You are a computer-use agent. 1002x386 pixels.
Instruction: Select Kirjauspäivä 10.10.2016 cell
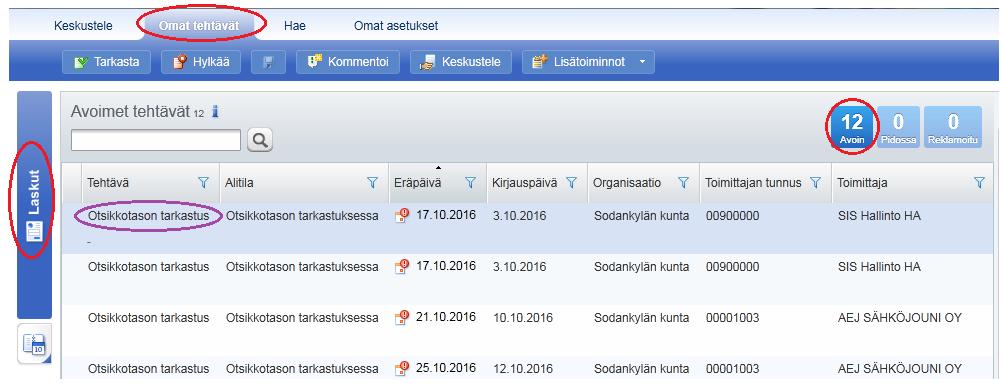(x=523, y=318)
